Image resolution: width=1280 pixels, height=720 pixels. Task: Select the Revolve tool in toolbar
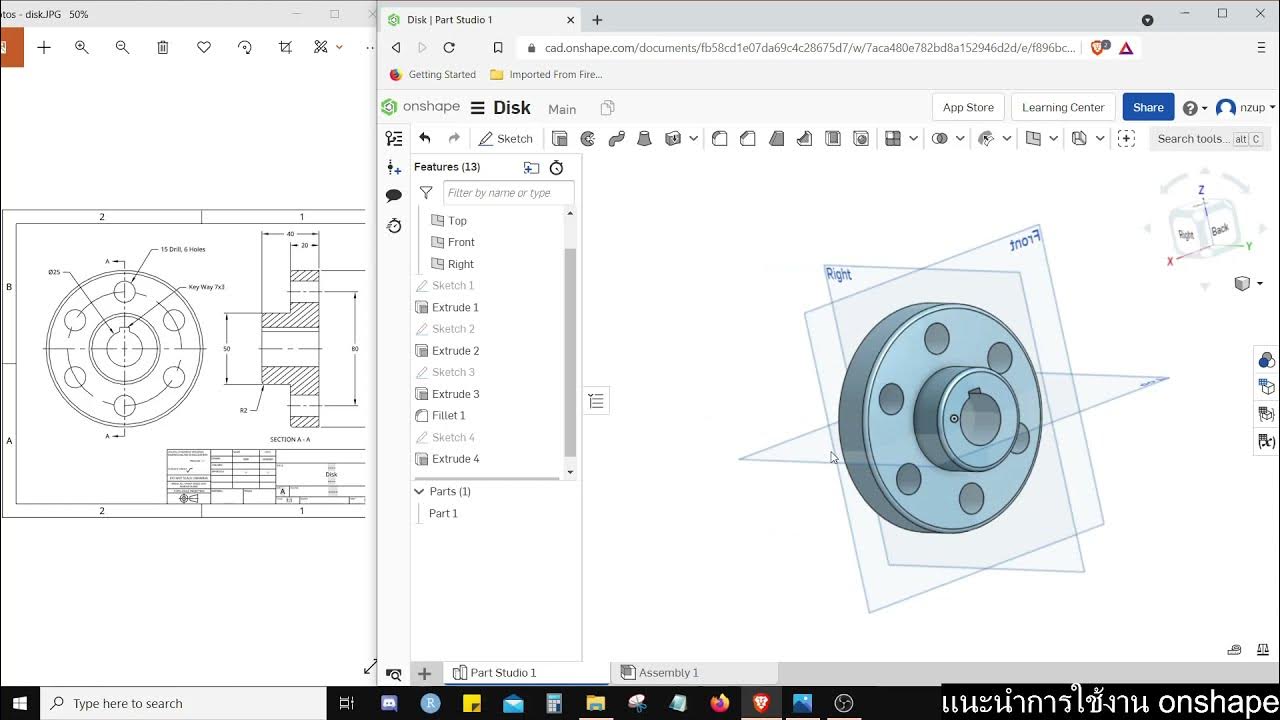(x=588, y=139)
